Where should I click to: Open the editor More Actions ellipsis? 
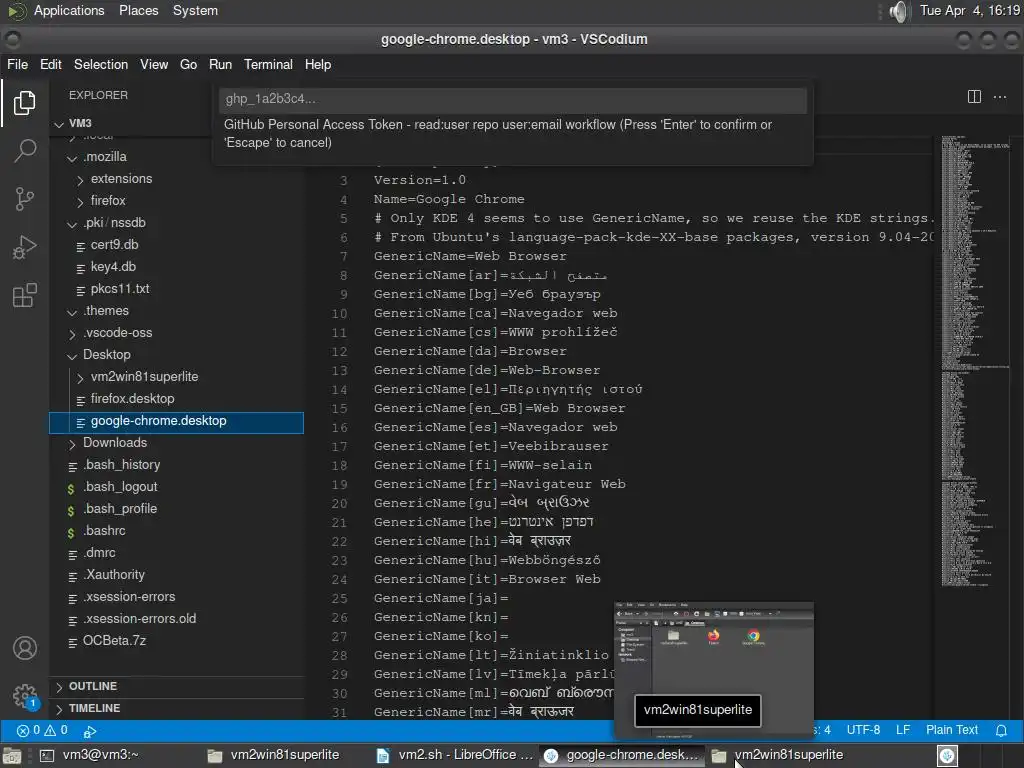1000,97
